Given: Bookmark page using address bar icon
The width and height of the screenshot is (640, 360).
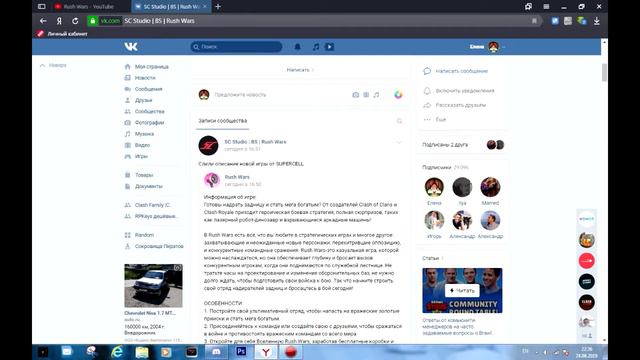Looking at the screenshot, I should point(534,21).
